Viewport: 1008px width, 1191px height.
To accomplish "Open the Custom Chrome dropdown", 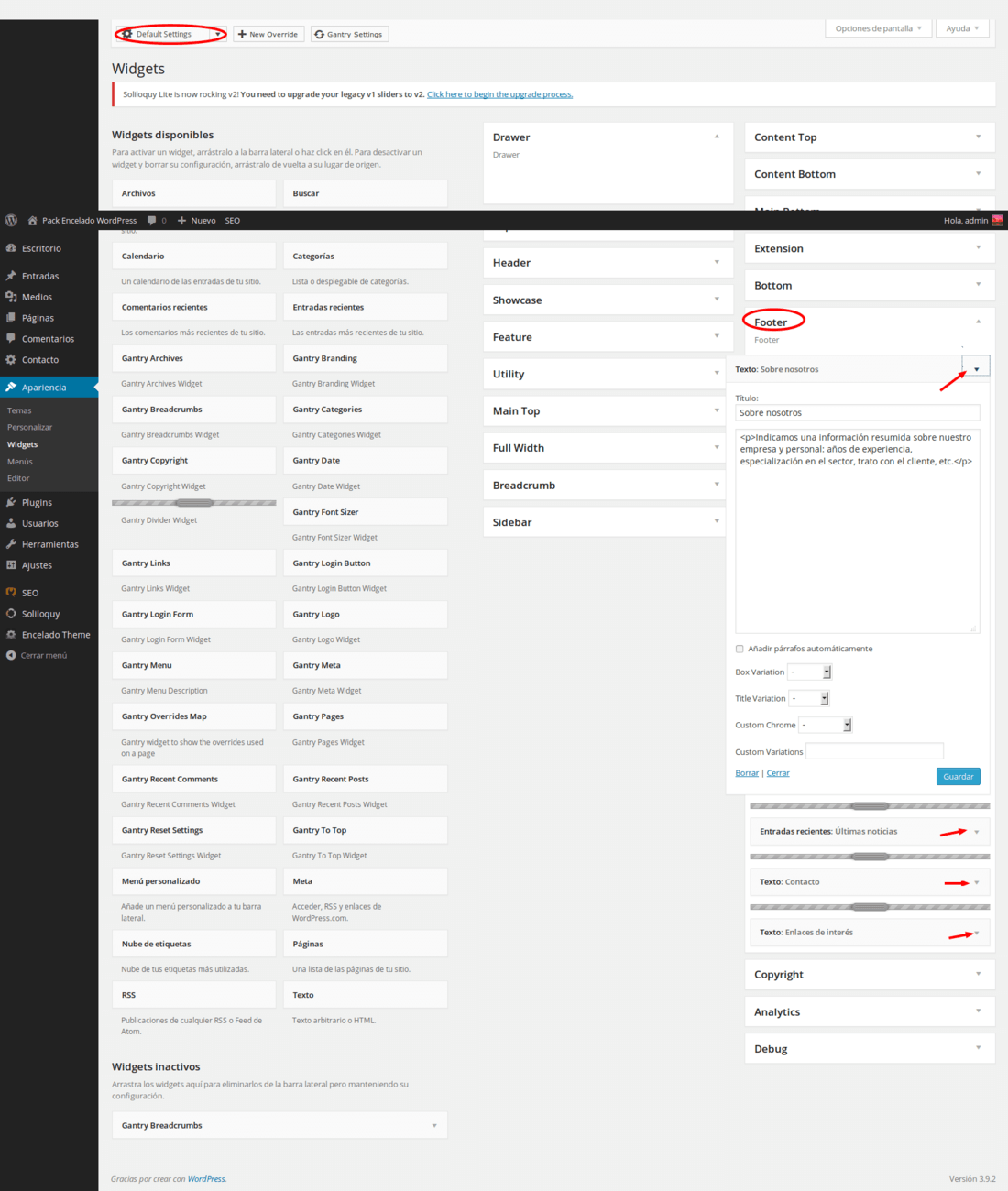I will pos(826,725).
